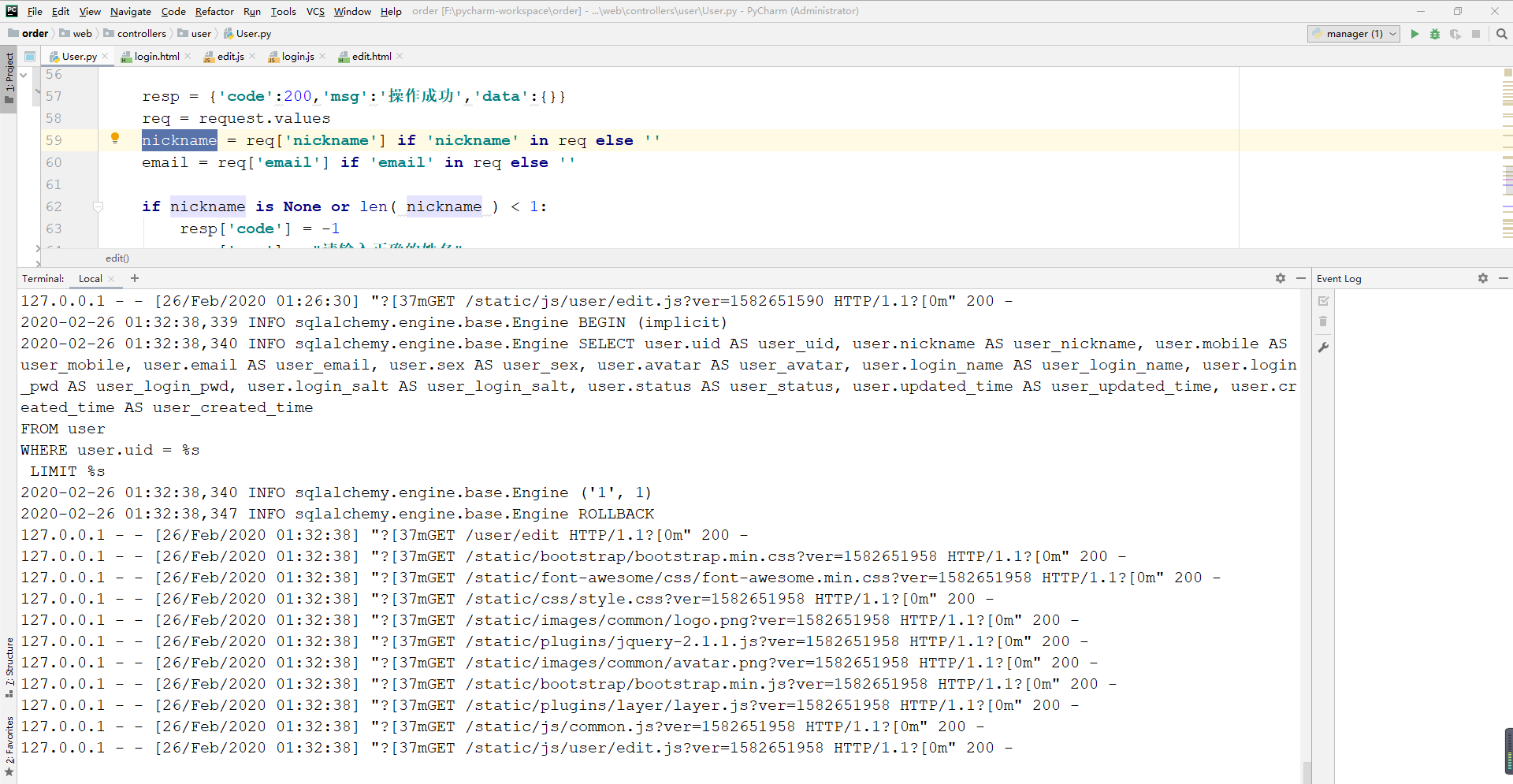Select 'controllers' folder in breadcrumb bar
Screen dimensions: 1513x784
pyautogui.click(x=135, y=34)
